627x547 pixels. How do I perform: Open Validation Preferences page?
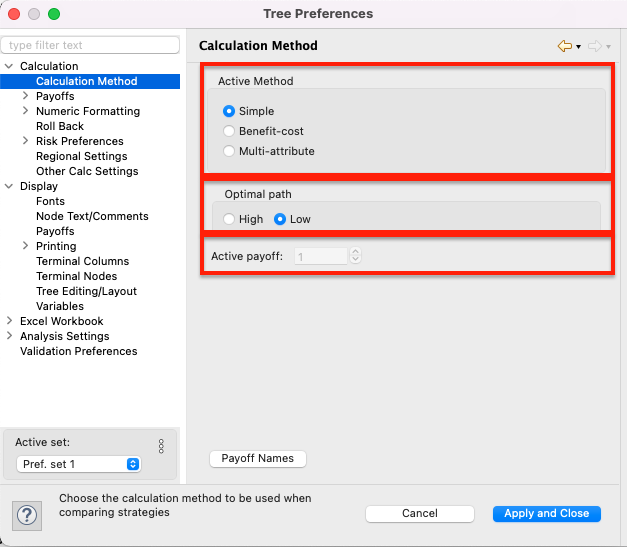79,351
